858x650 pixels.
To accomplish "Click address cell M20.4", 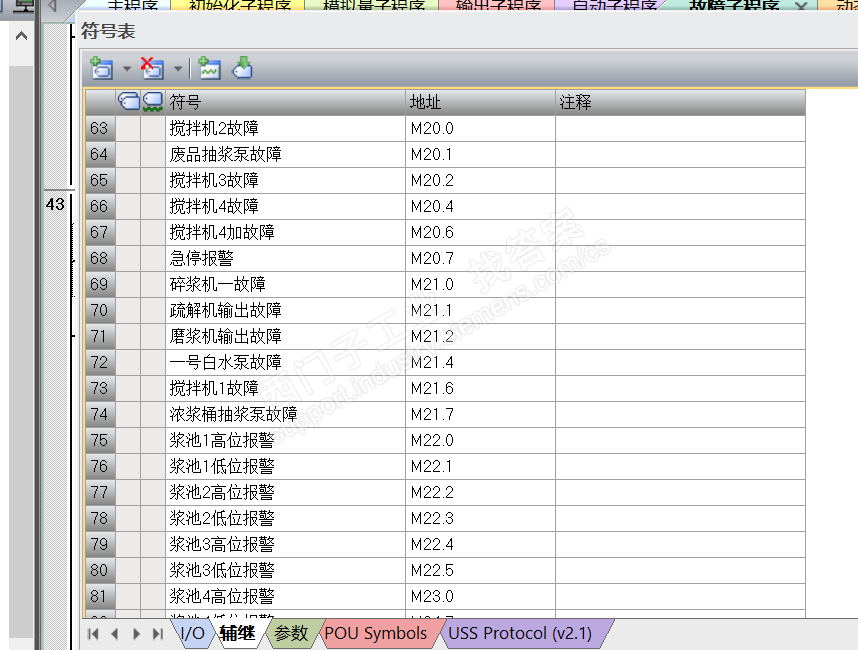I will (x=480, y=206).
